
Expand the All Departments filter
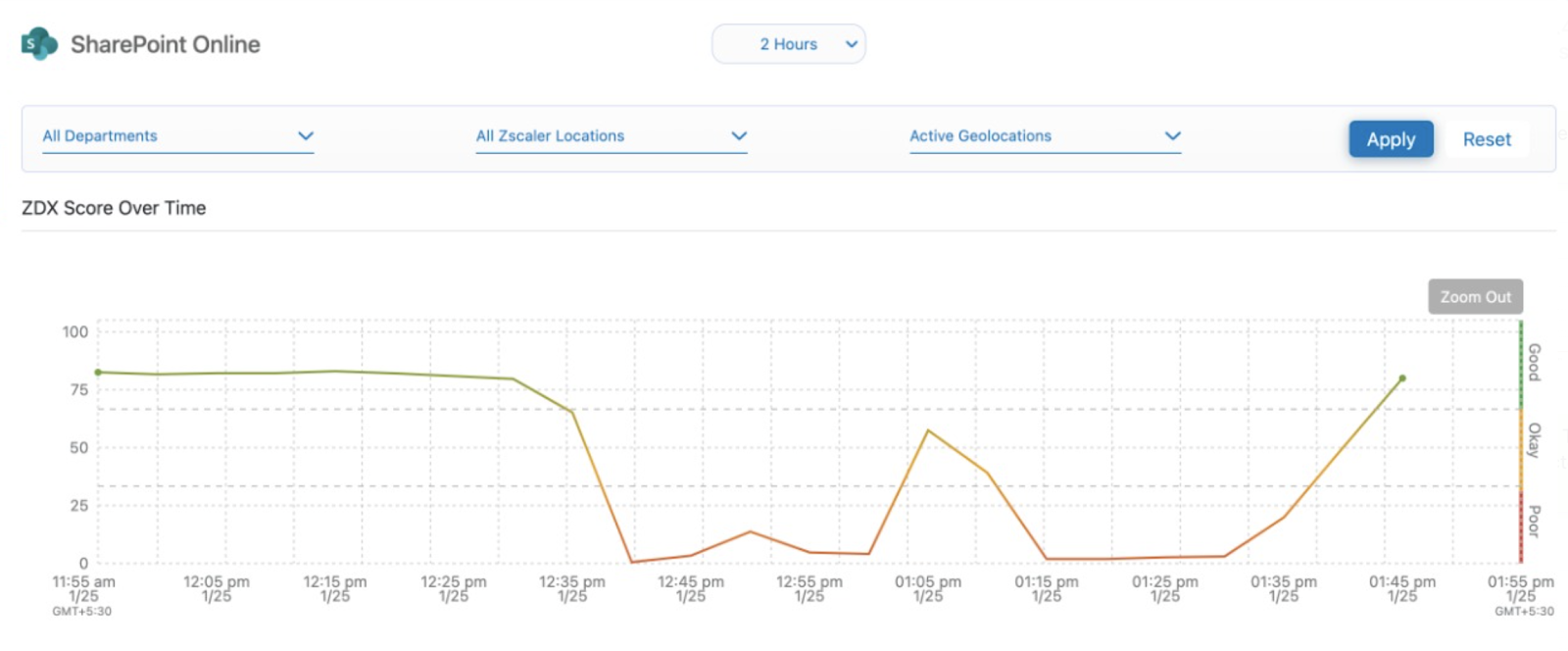(177, 136)
